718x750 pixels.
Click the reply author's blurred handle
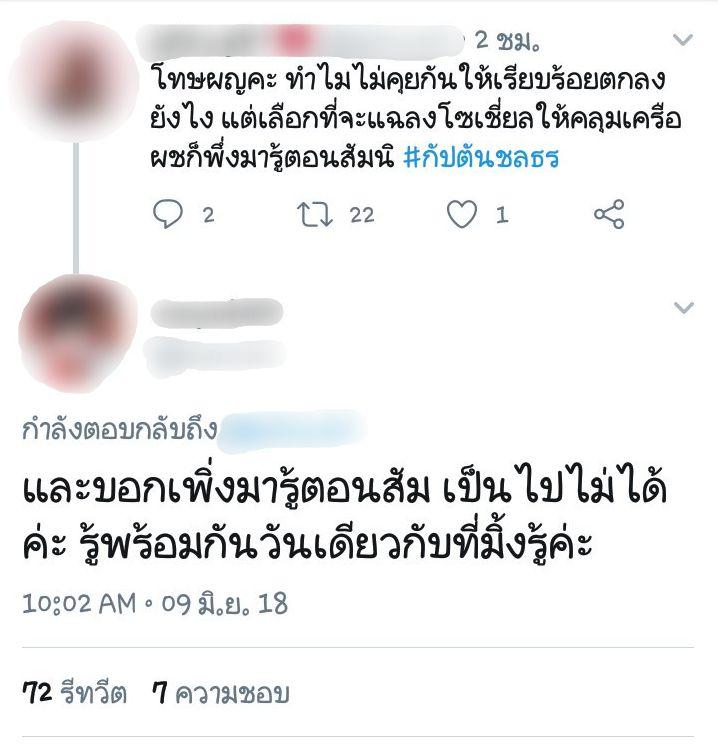[x=215, y=355]
